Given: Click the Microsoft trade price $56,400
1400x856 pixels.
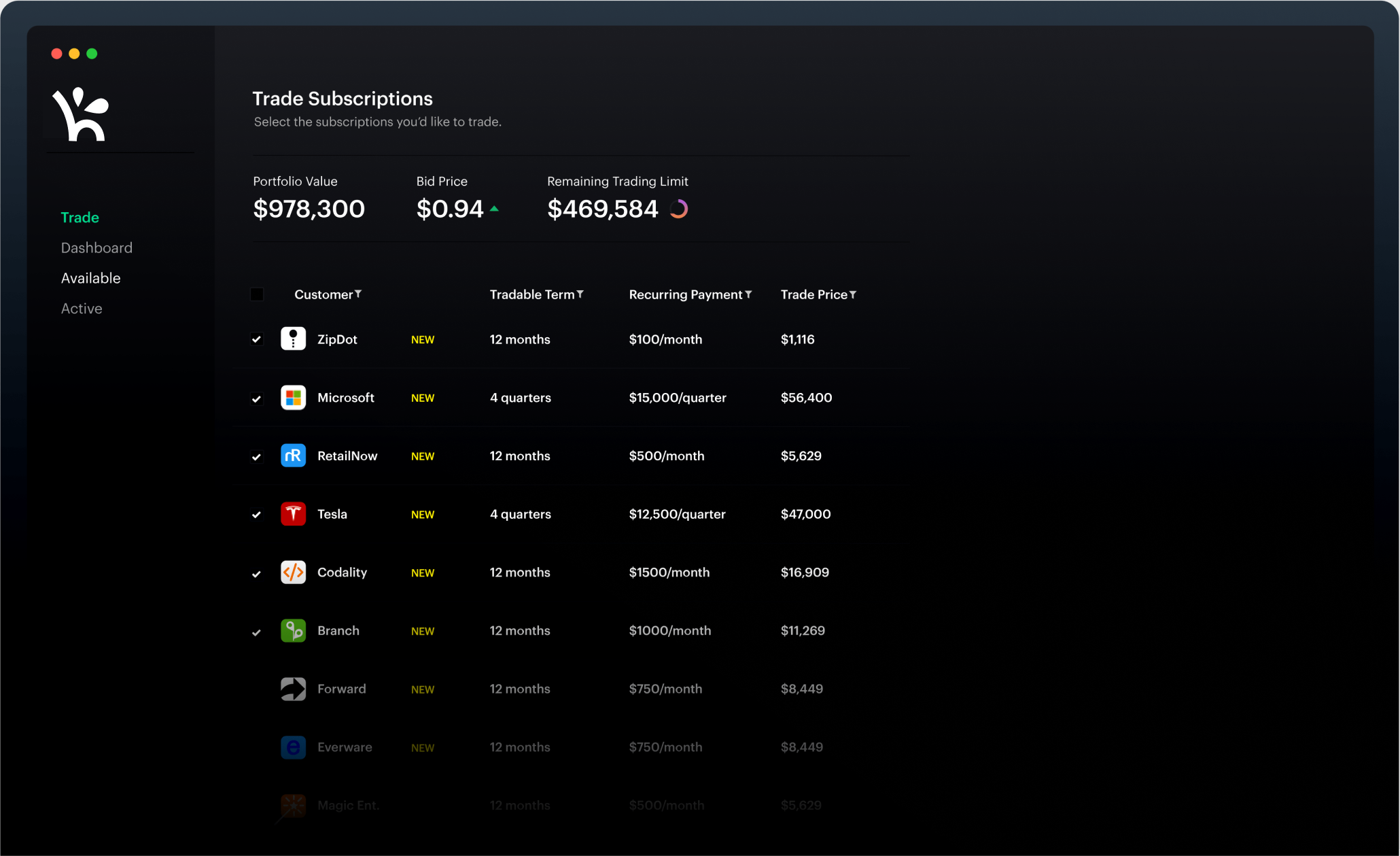Looking at the screenshot, I should [x=806, y=398].
